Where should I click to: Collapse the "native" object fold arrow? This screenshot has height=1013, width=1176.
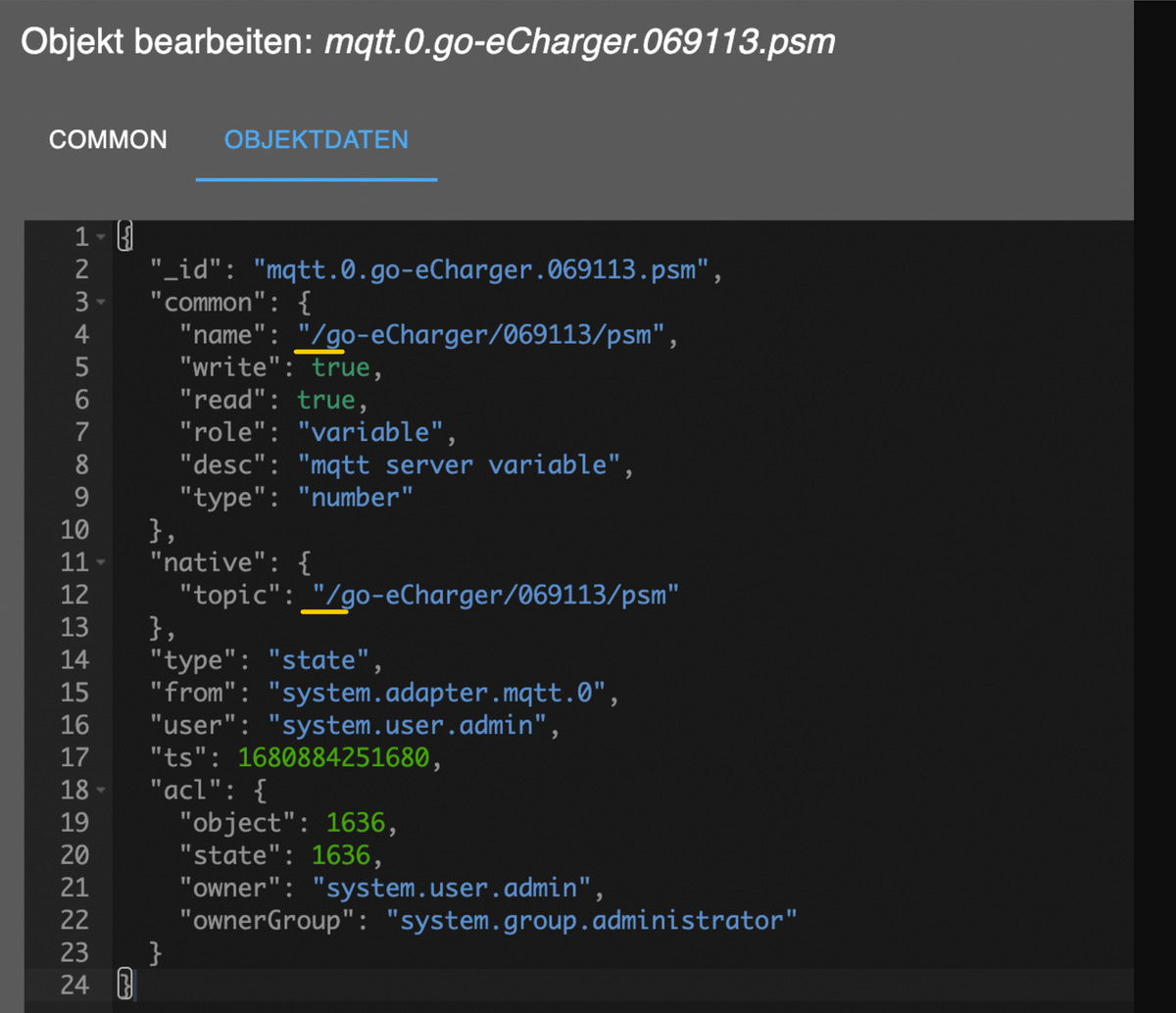point(102,561)
